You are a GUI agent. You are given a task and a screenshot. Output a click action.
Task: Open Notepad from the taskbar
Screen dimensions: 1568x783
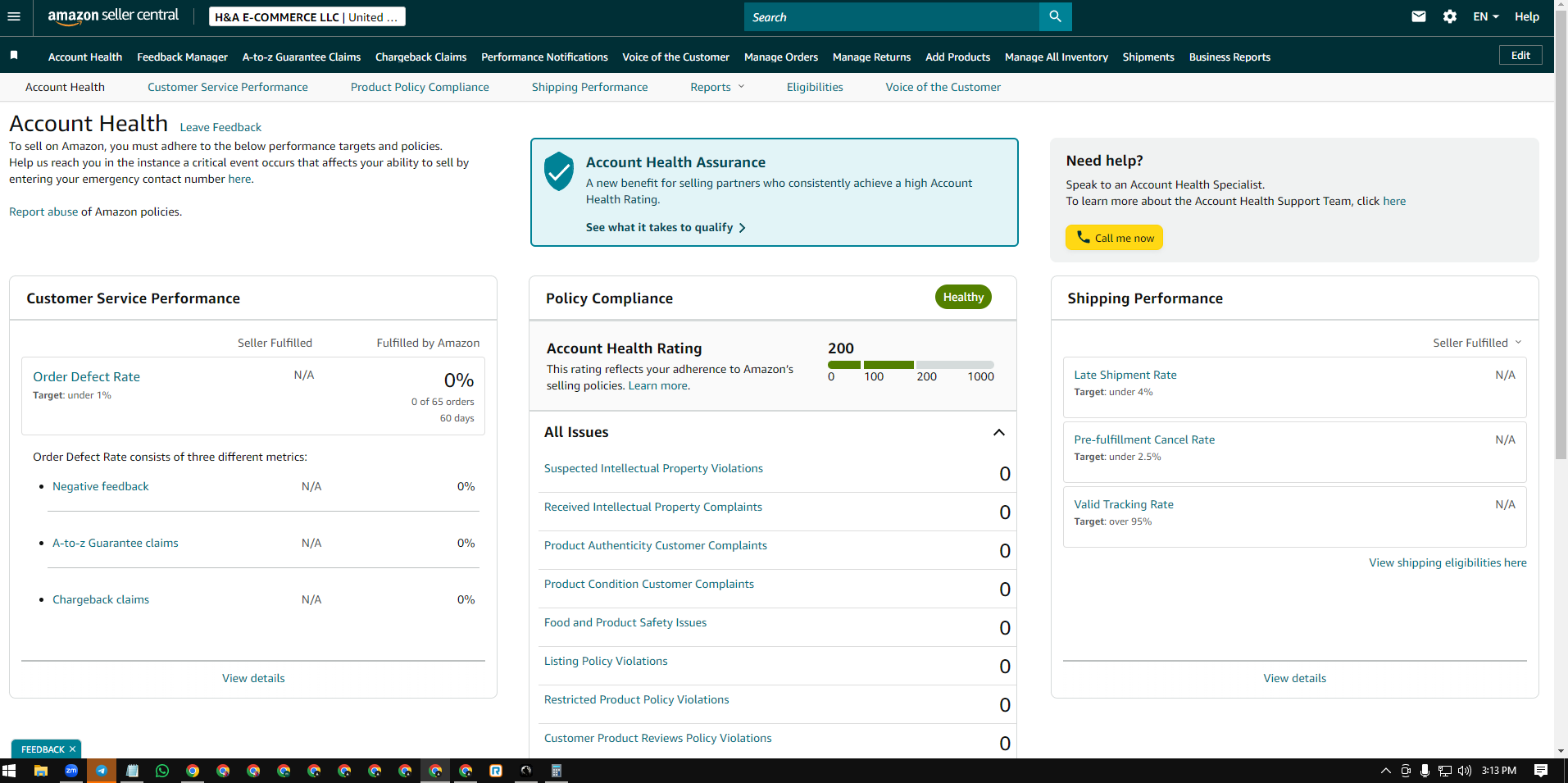[x=132, y=771]
